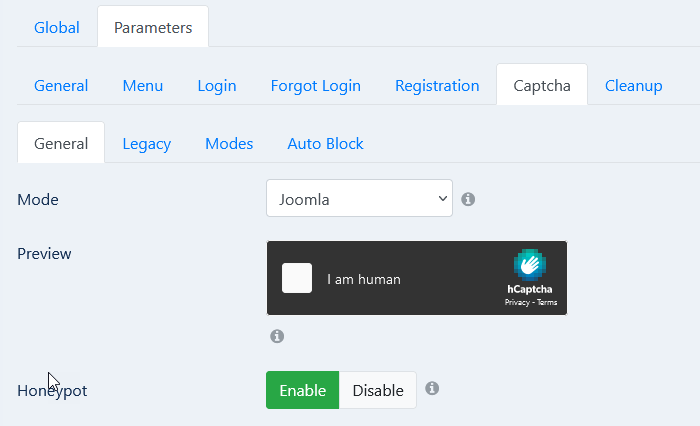The height and width of the screenshot is (426, 700).
Task: Select the Legacy captcha sub-tab
Action: [x=147, y=143]
